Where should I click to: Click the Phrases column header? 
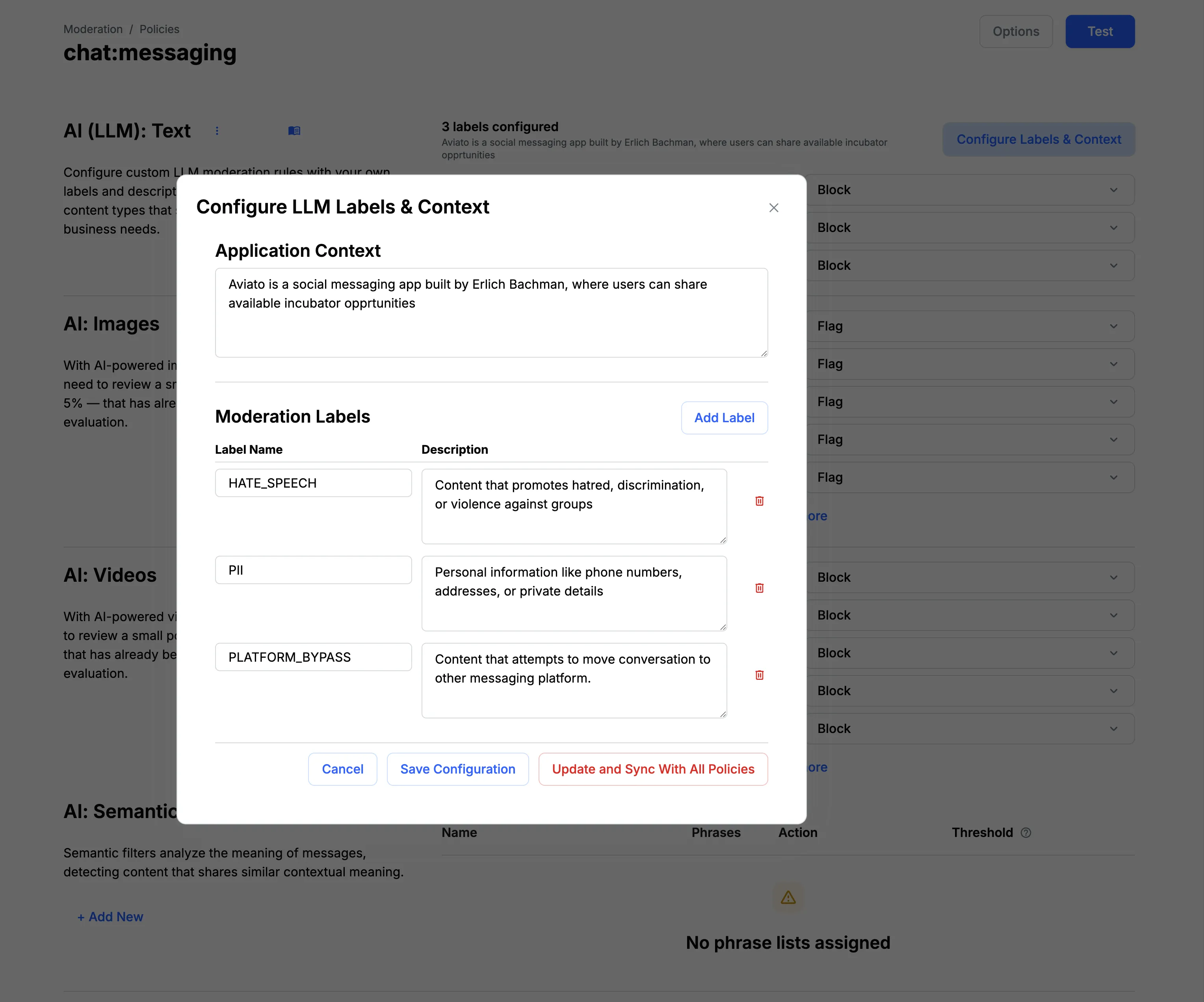715,832
